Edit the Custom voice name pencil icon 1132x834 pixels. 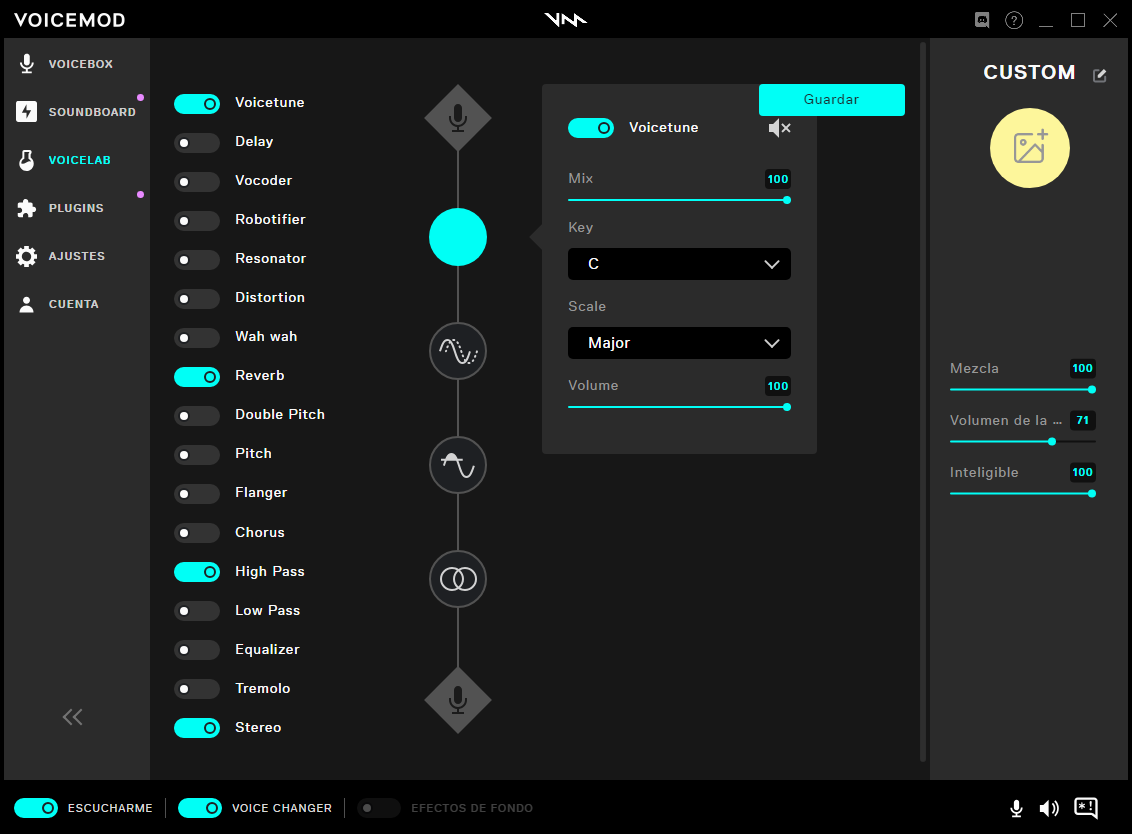coord(1100,75)
